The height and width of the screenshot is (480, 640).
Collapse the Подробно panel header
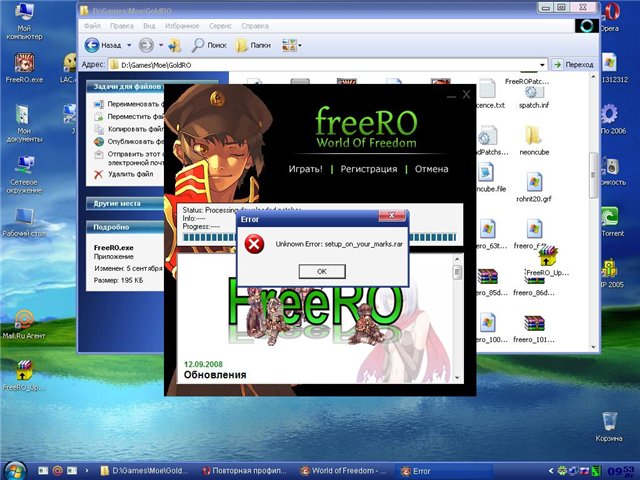pos(125,227)
